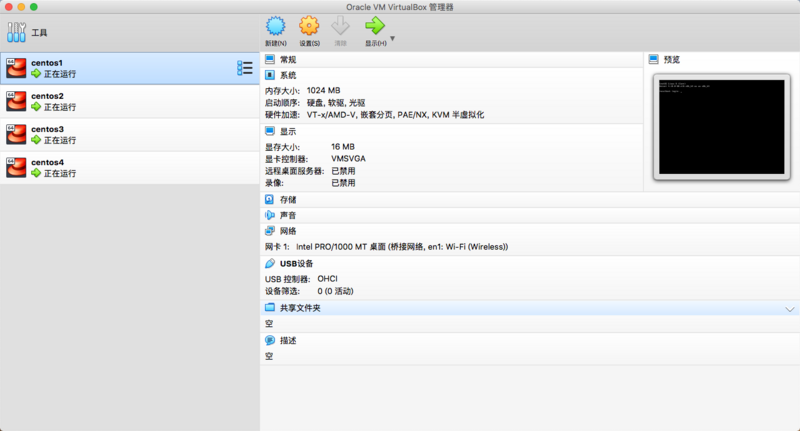Click the 远程桌面服务器 label
This screenshot has height=431, width=800.
pyautogui.click(x=294, y=171)
